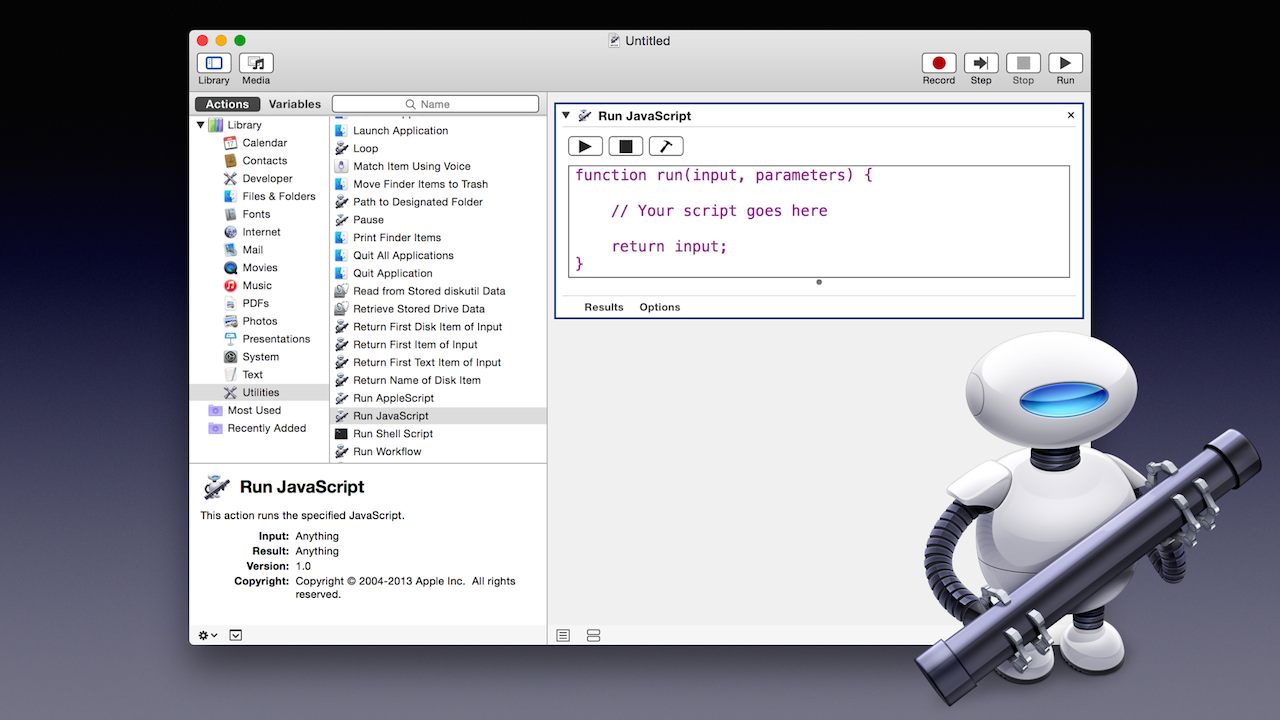The height and width of the screenshot is (720, 1280).
Task: Select the Contacts category
Action: (264, 161)
